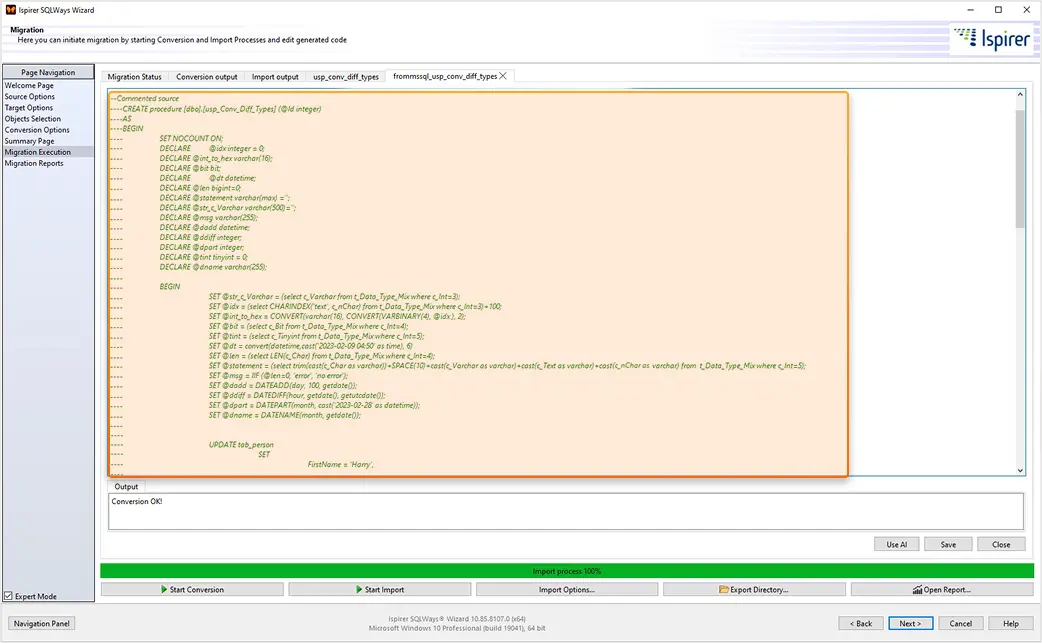Screen dimensions: 1042x643
Task: Click the 'DECLARE @msg varchar(255);' line
Action: pyautogui.click(x=209, y=217)
